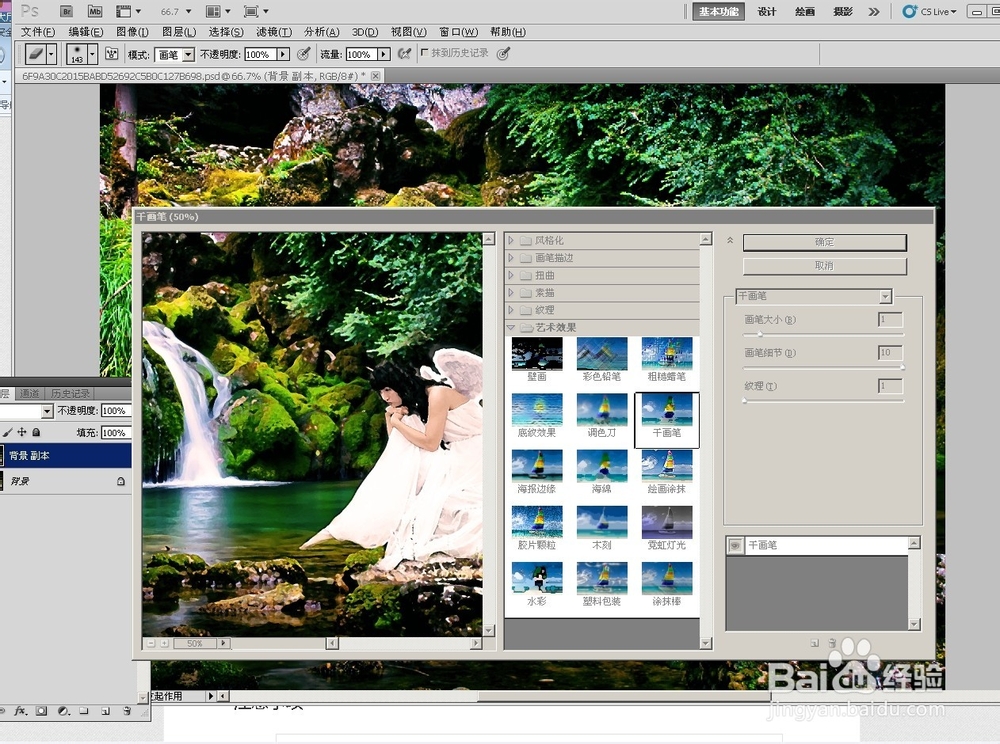
Task: Collapse filter thumbnails with double-chevron button
Action: [x=730, y=240]
